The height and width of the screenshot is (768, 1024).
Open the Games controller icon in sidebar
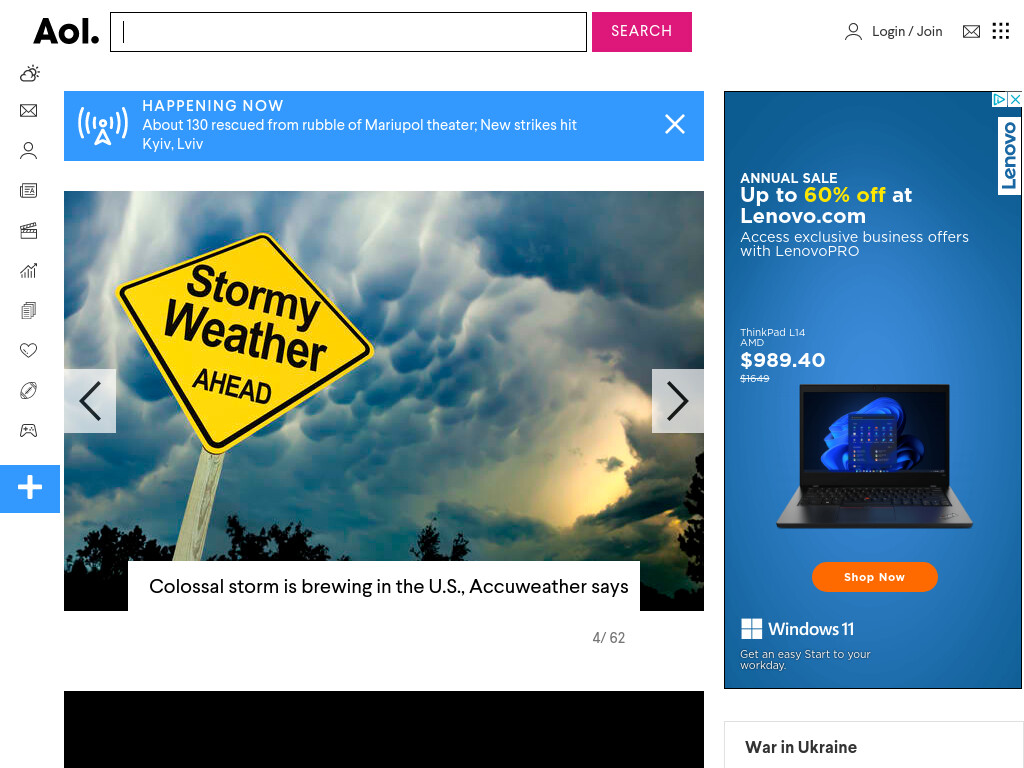coord(28,430)
